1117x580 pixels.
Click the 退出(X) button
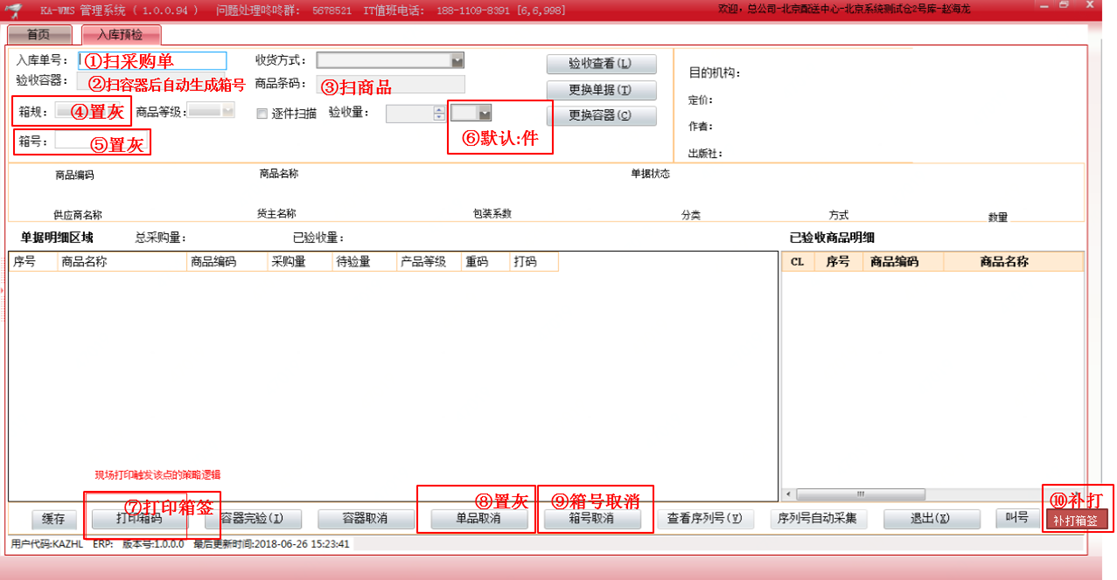931,519
